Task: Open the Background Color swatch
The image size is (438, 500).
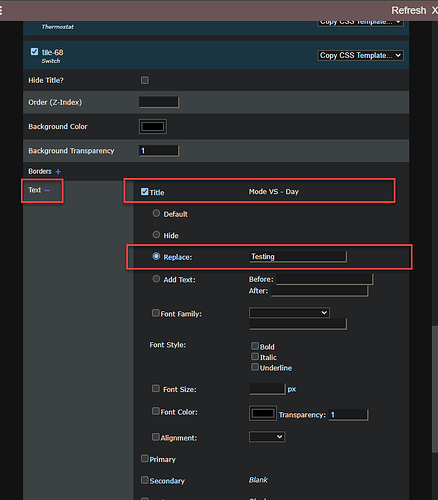Action: 153,127
